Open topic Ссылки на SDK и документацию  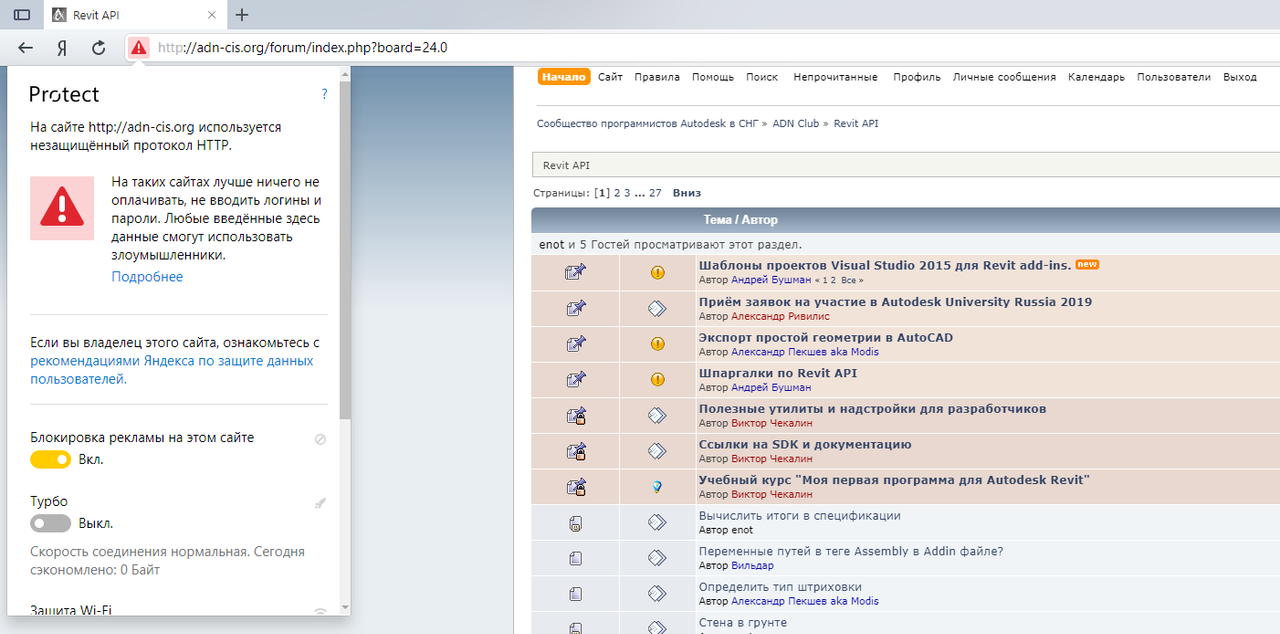(x=805, y=445)
